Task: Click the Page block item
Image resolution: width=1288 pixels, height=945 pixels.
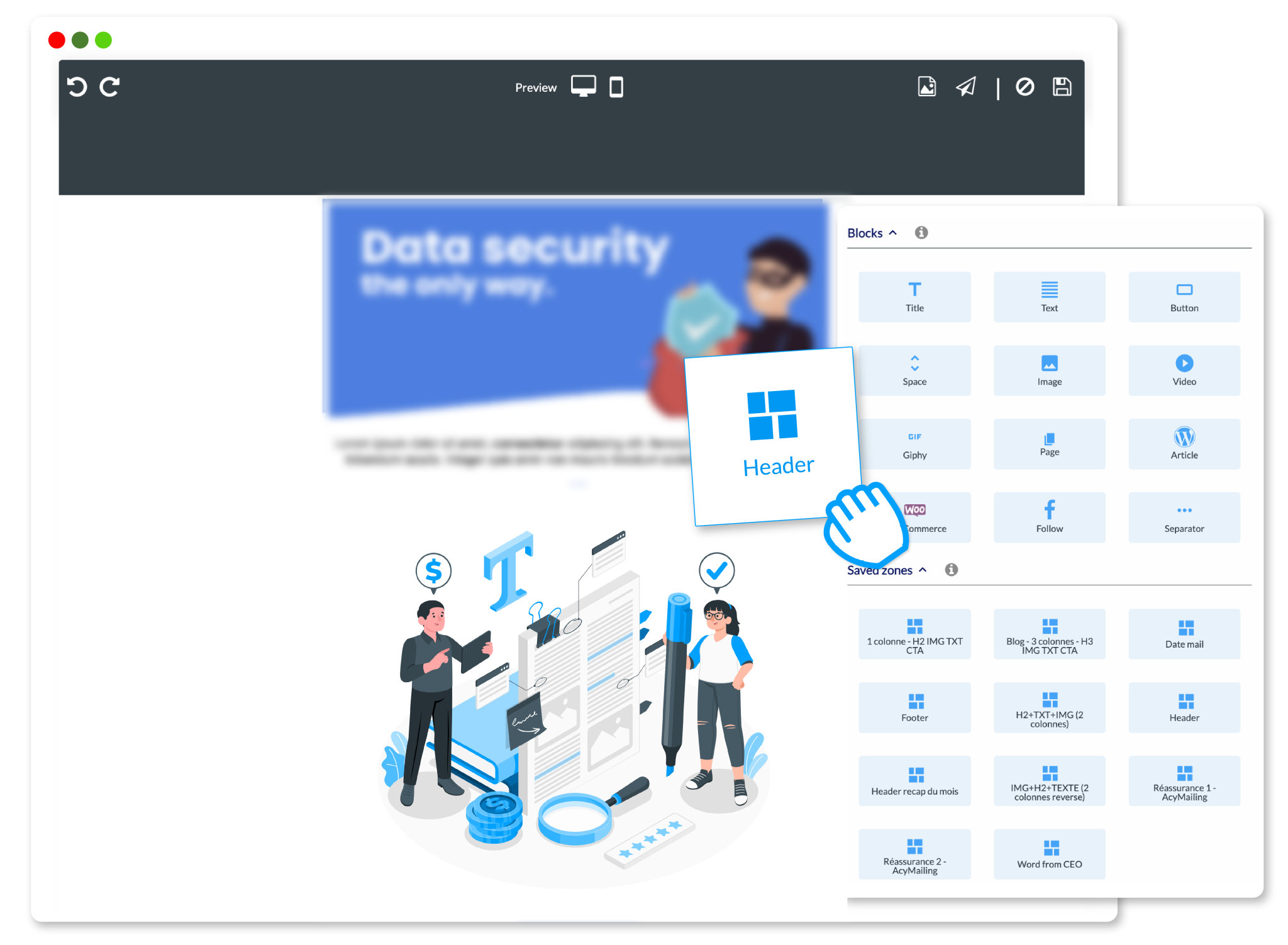Action: click(x=1049, y=443)
